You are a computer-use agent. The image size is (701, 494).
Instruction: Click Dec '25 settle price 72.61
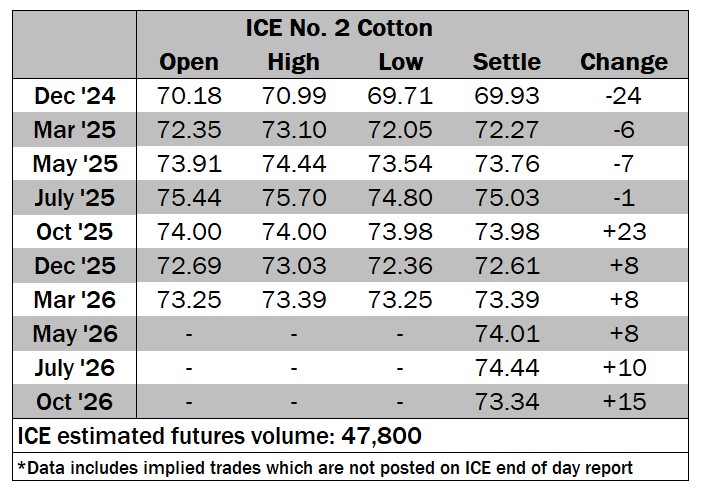coord(506,266)
